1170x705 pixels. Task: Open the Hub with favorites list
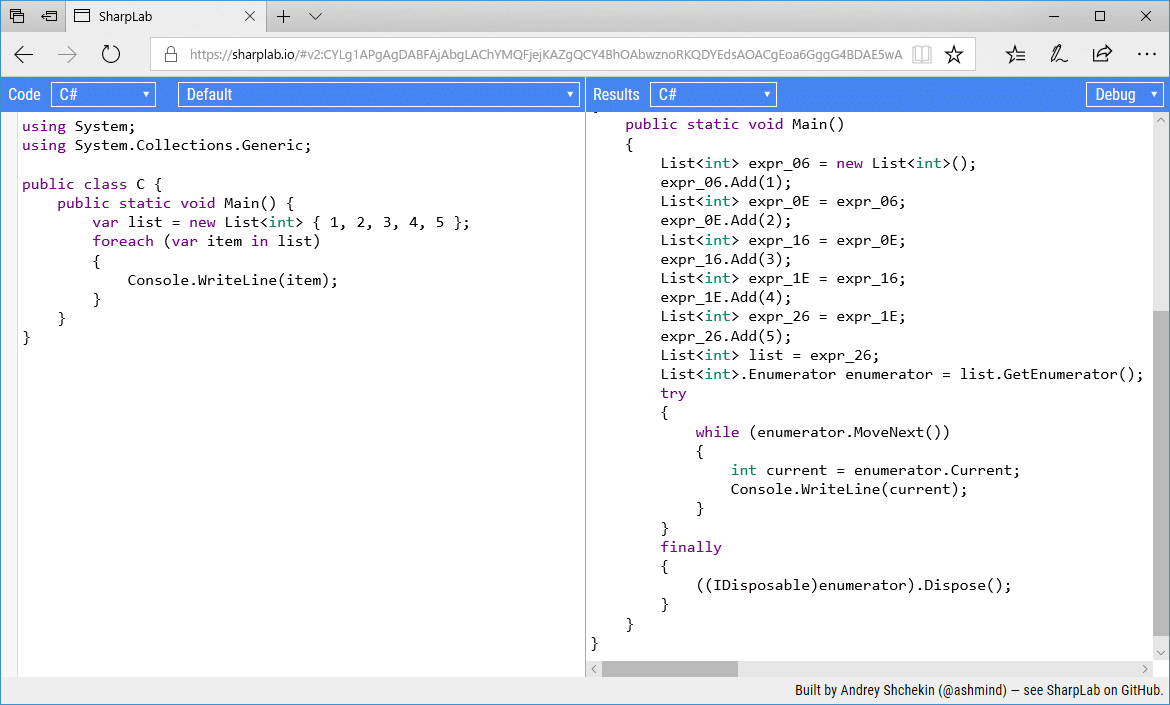pos(1015,54)
